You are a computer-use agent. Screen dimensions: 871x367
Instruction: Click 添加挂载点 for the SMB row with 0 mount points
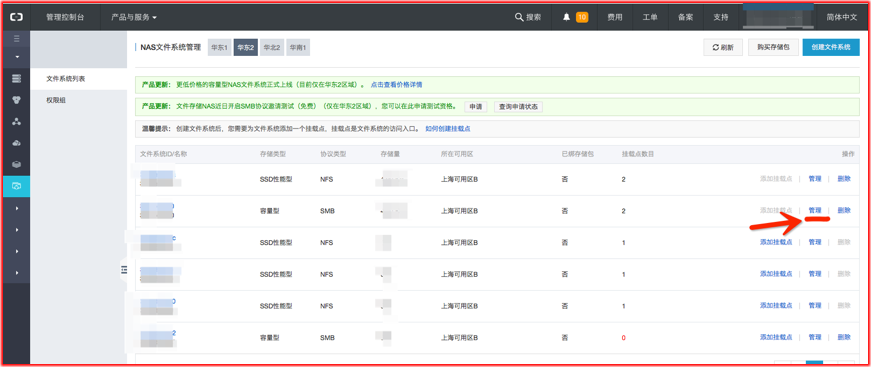776,337
